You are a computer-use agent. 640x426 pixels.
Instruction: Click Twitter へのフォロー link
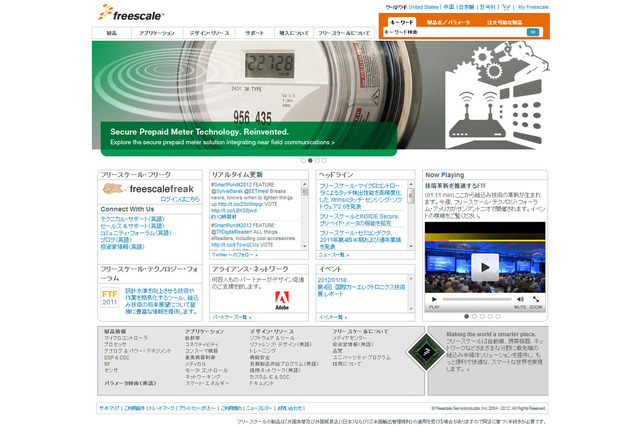[x=235, y=255]
